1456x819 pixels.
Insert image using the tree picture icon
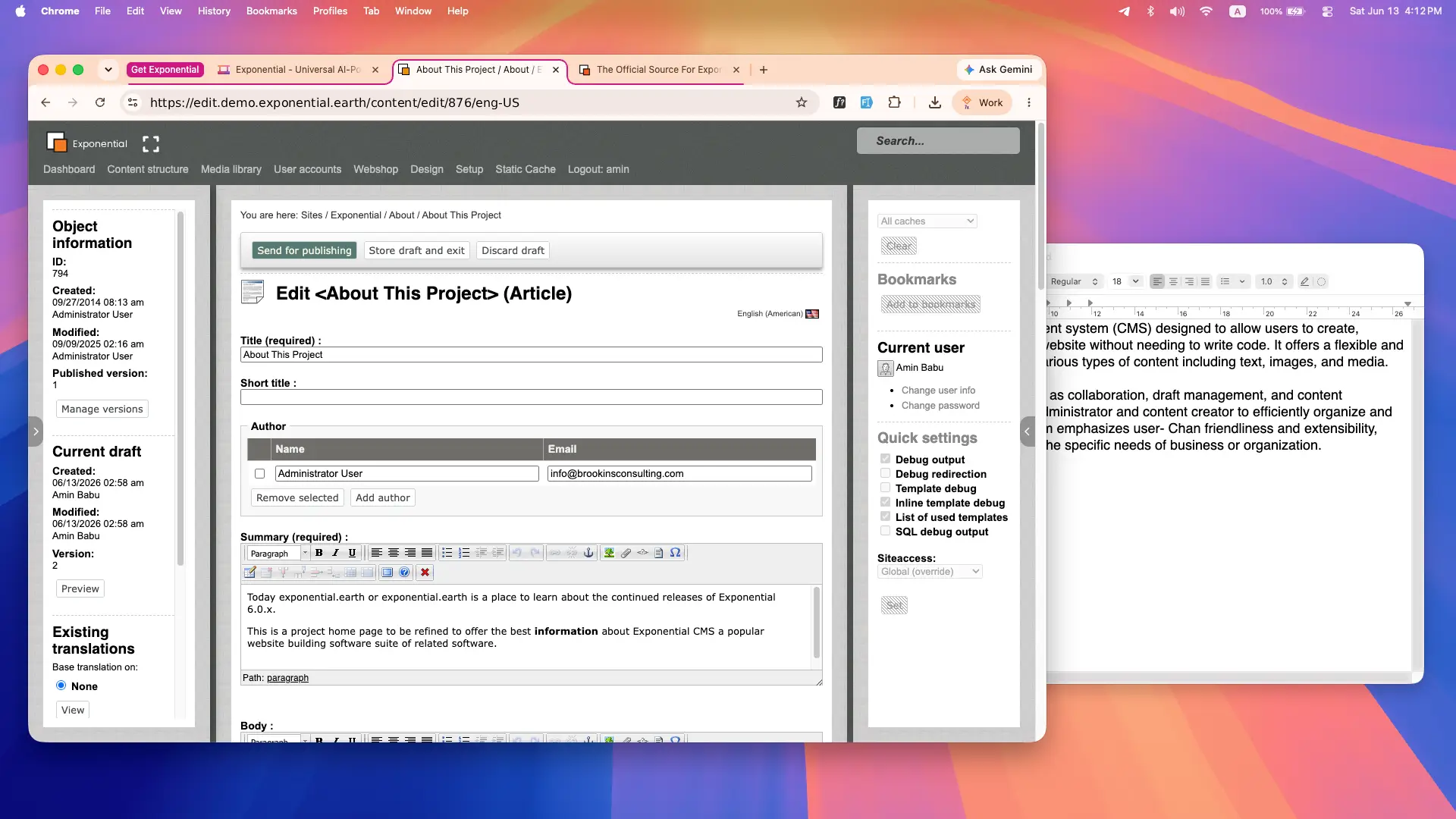coord(609,553)
